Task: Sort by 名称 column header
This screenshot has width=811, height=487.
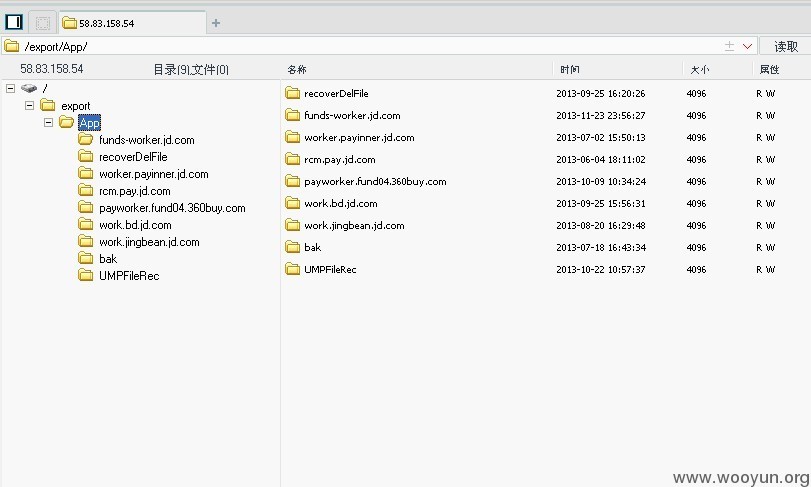Action: click(297, 69)
